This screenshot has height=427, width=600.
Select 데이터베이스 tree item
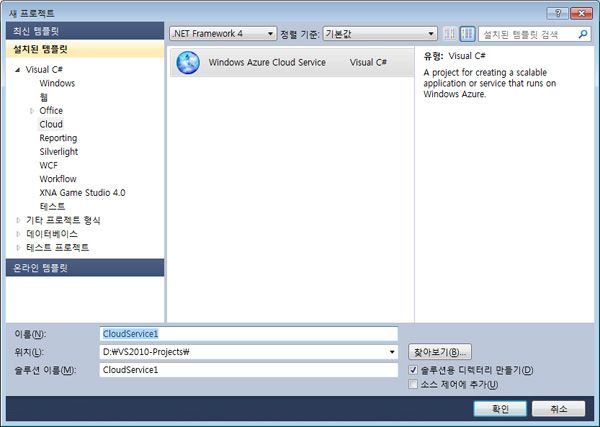(x=52, y=234)
